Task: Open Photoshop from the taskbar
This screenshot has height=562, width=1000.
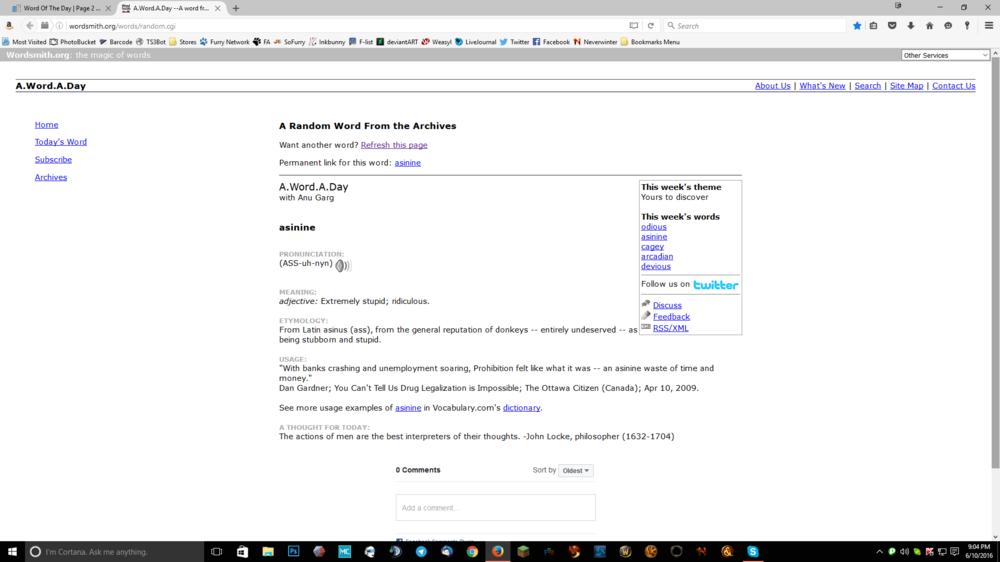Action: [x=293, y=552]
